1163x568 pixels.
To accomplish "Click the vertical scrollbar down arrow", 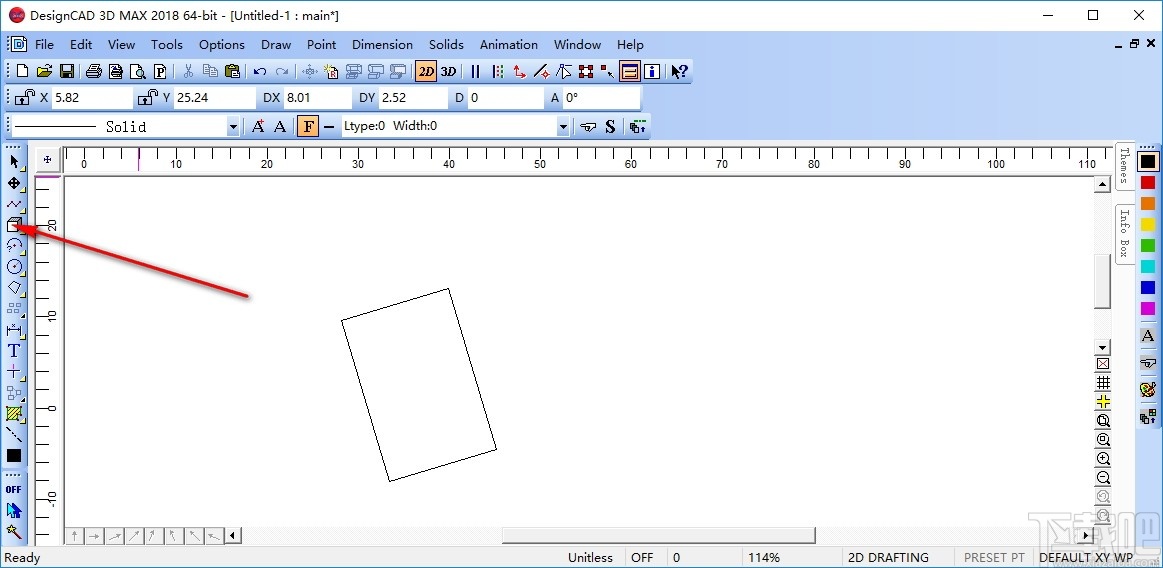I will [x=1103, y=347].
